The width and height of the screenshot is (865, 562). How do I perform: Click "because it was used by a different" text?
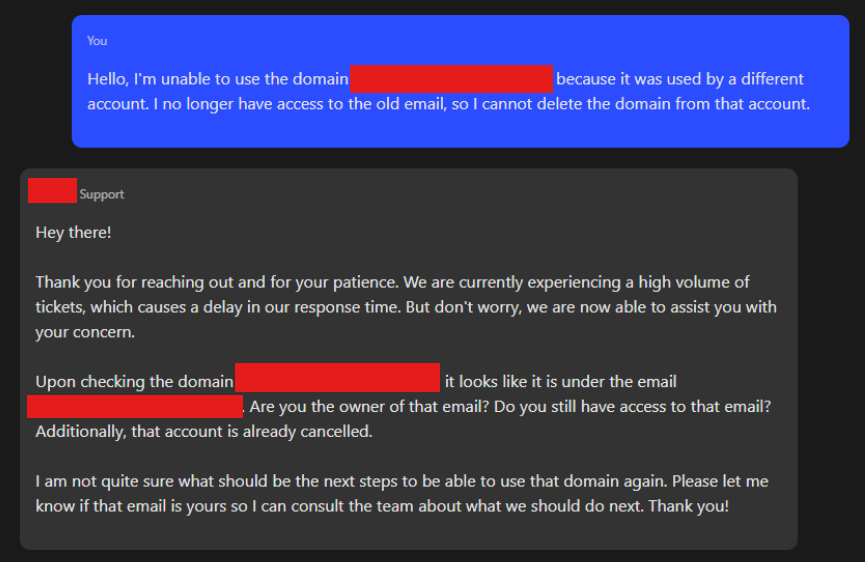(x=679, y=79)
